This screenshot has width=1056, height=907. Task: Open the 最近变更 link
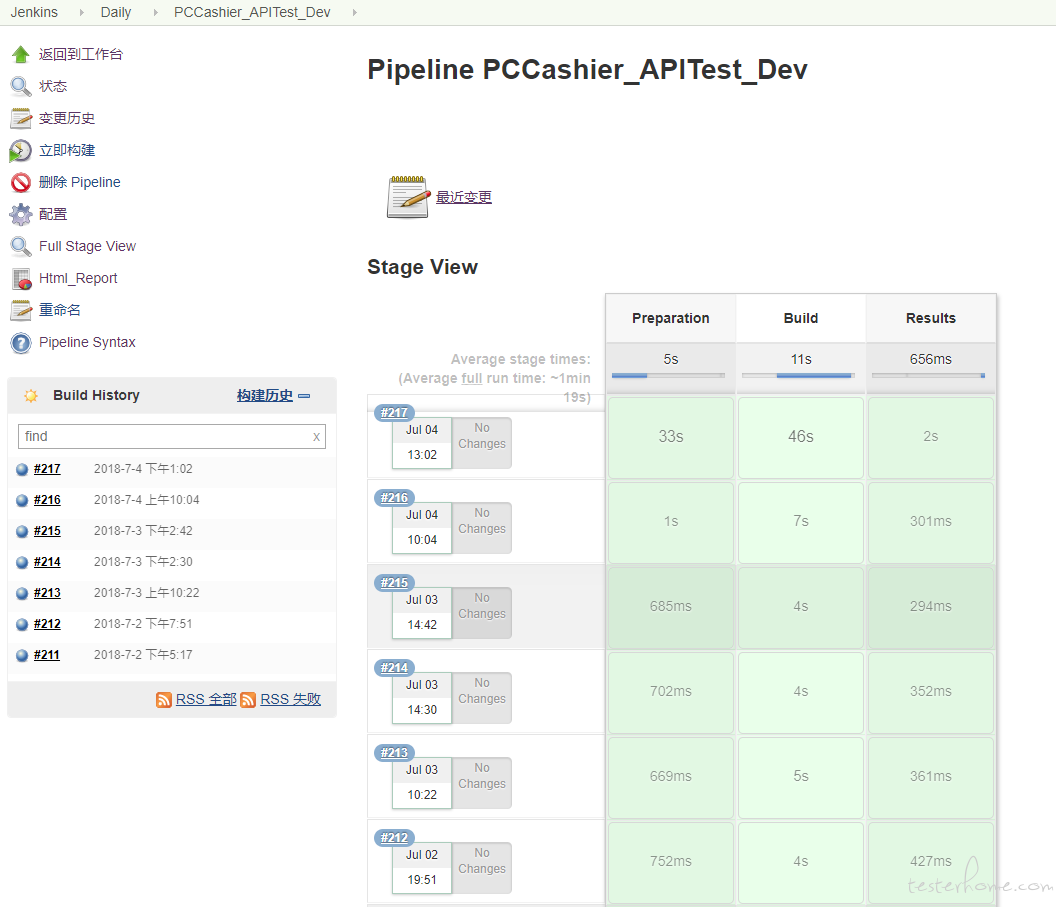click(x=464, y=197)
